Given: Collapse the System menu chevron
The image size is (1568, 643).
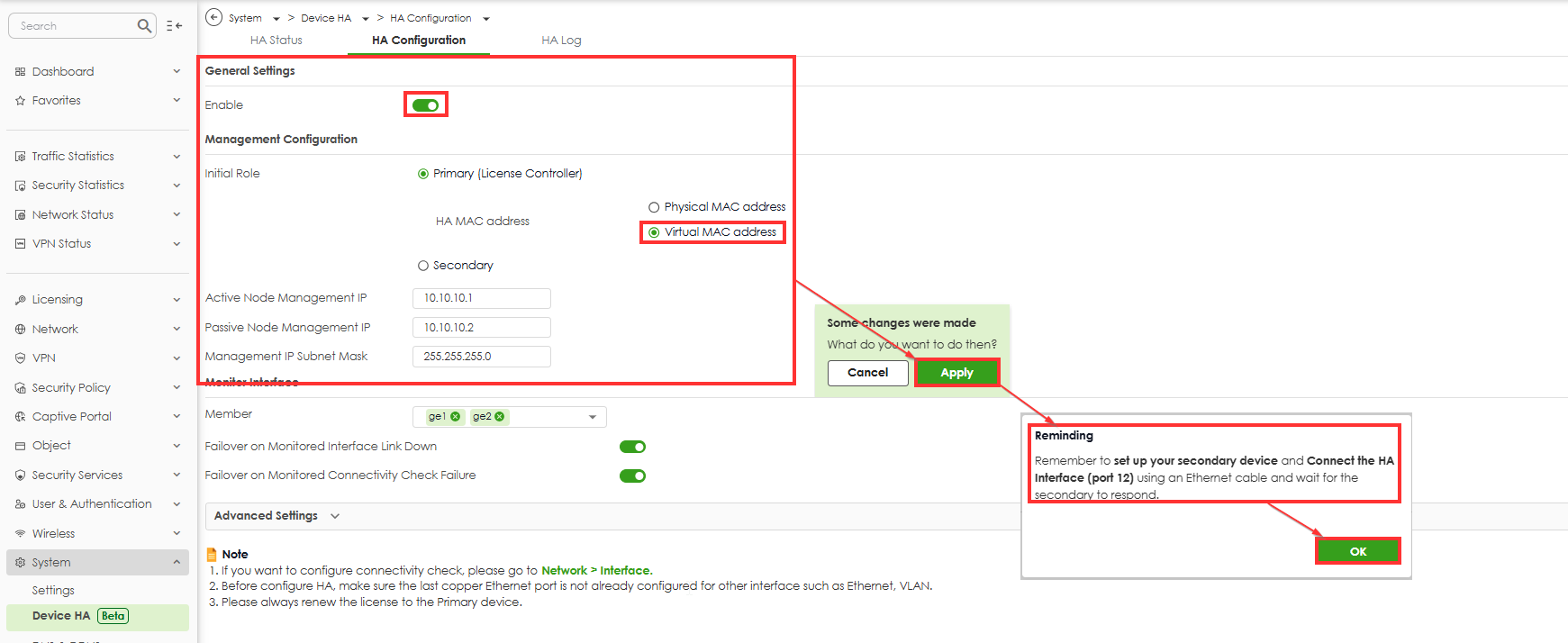Looking at the screenshot, I should point(177,563).
